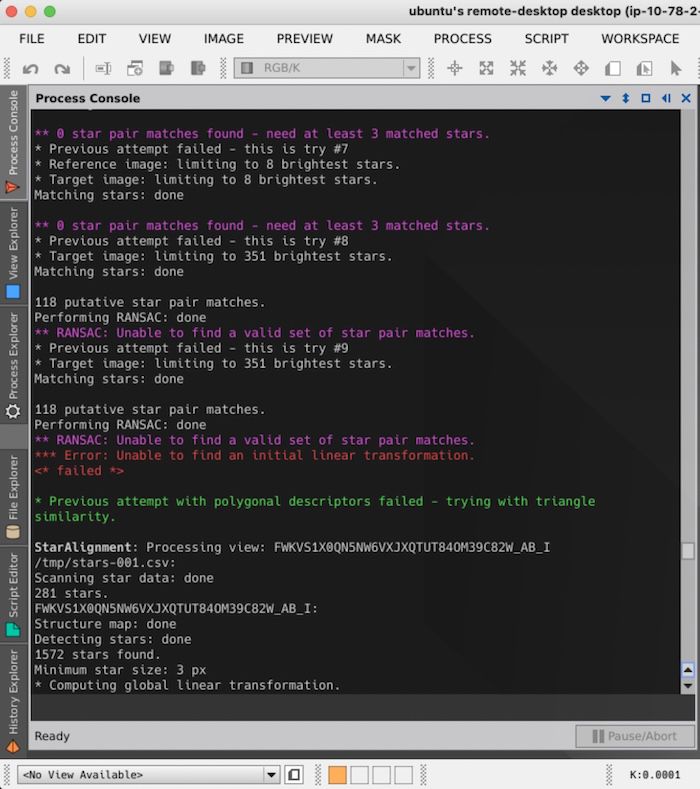Toggle auto-hide on Process Console header
Image resolution: width=700 pixels, height=789 pixels.
pos(666,98)
